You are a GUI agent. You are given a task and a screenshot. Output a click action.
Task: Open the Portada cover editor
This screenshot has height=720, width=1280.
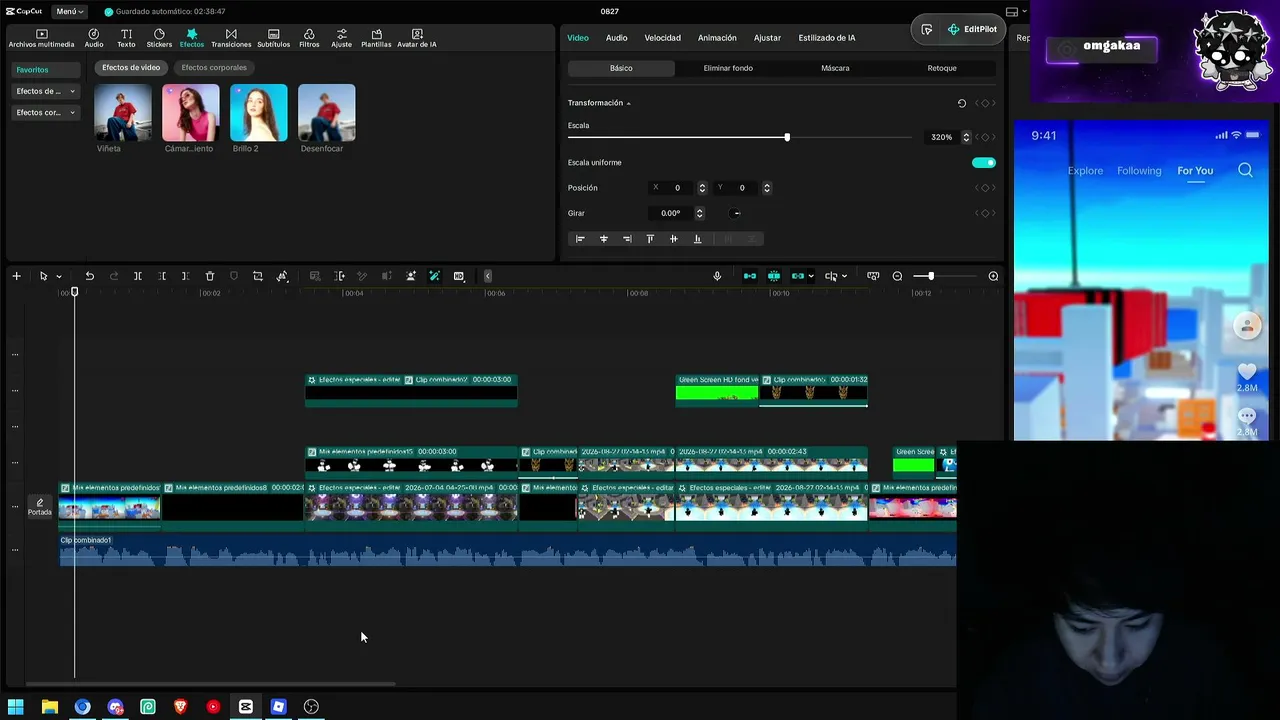tap(40, 507)
